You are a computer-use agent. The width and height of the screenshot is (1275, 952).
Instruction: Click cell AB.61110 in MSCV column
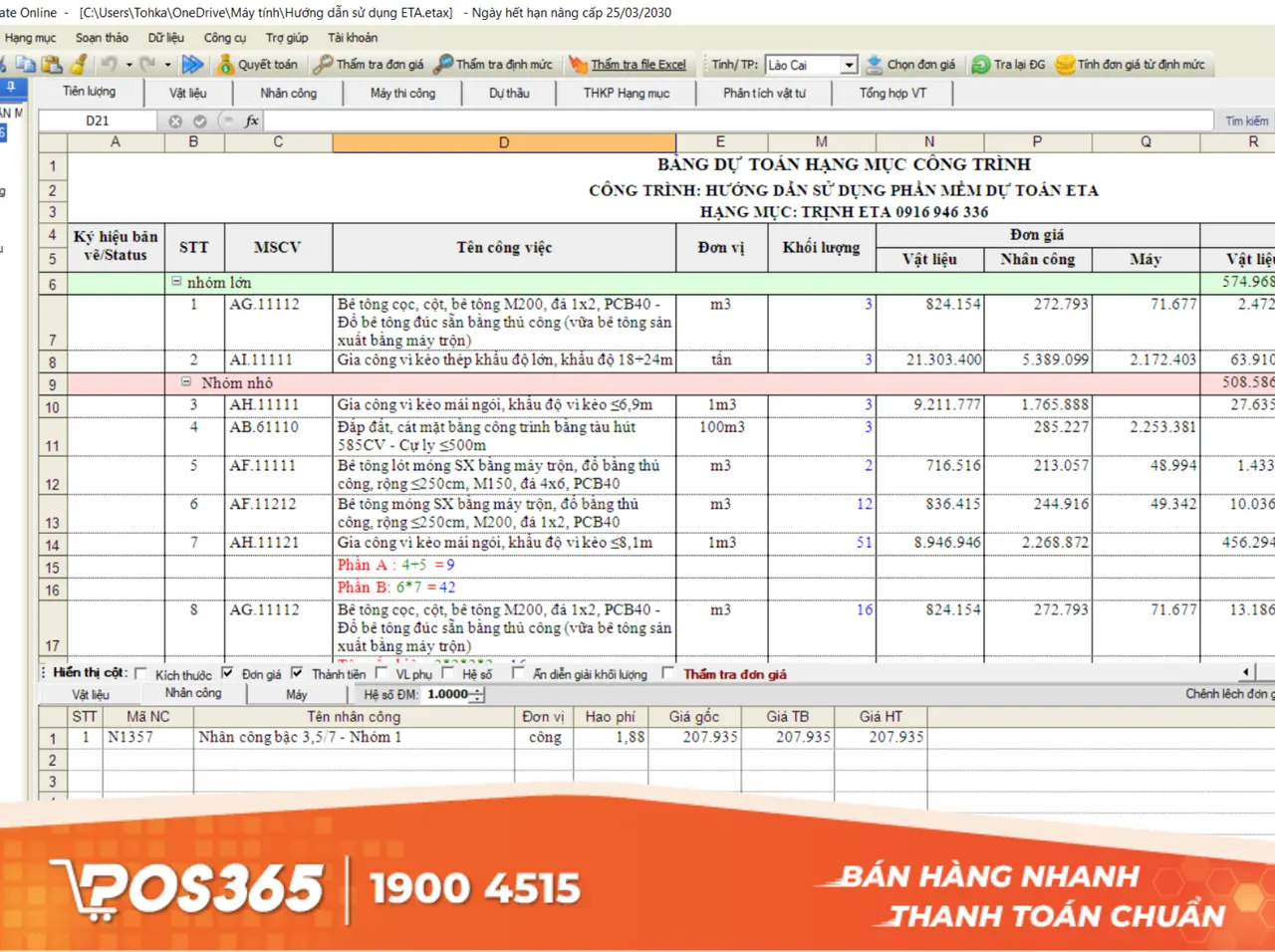tap(278, 436)
